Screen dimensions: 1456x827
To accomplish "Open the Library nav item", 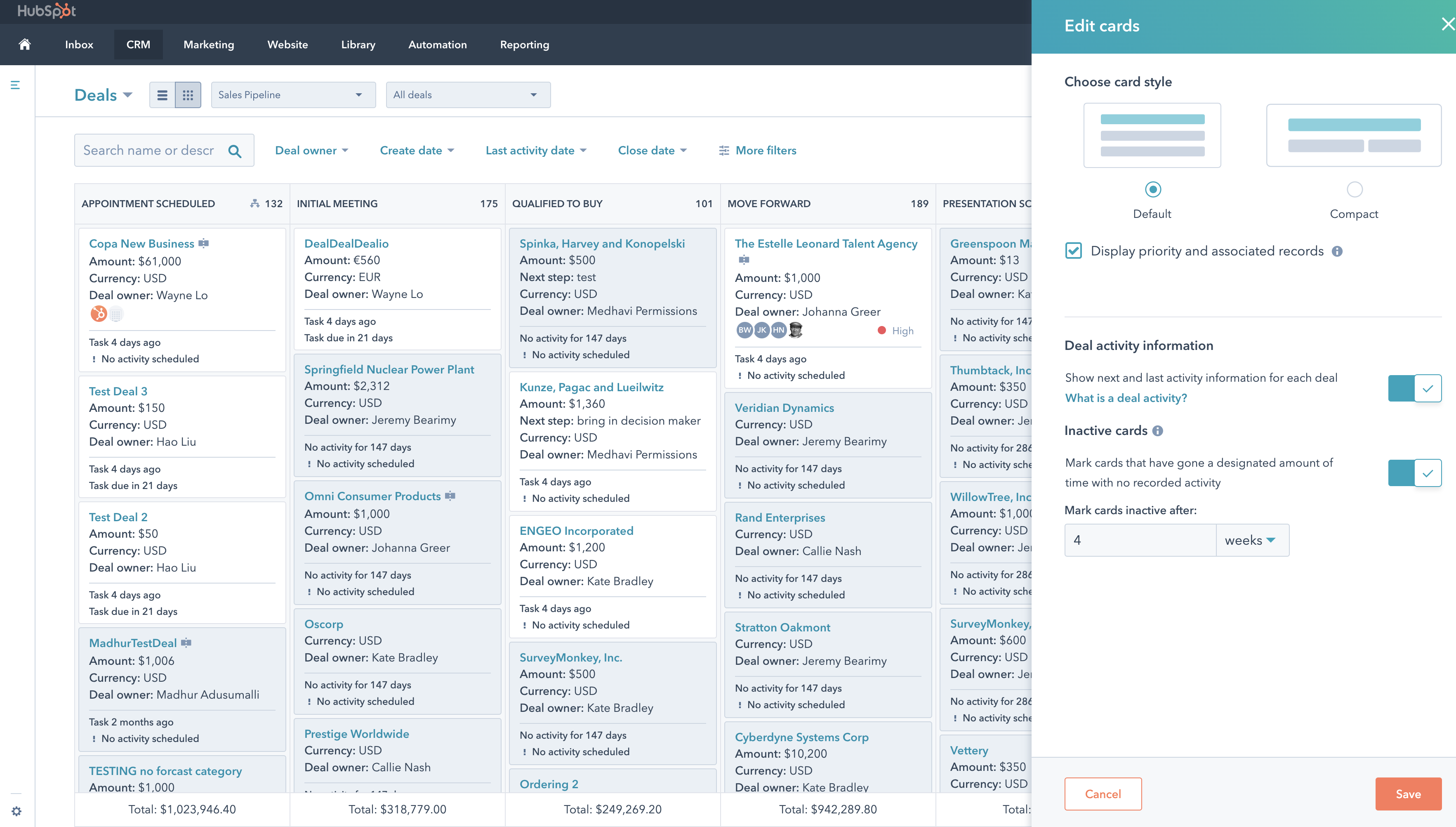I will (x=358, y=44).
